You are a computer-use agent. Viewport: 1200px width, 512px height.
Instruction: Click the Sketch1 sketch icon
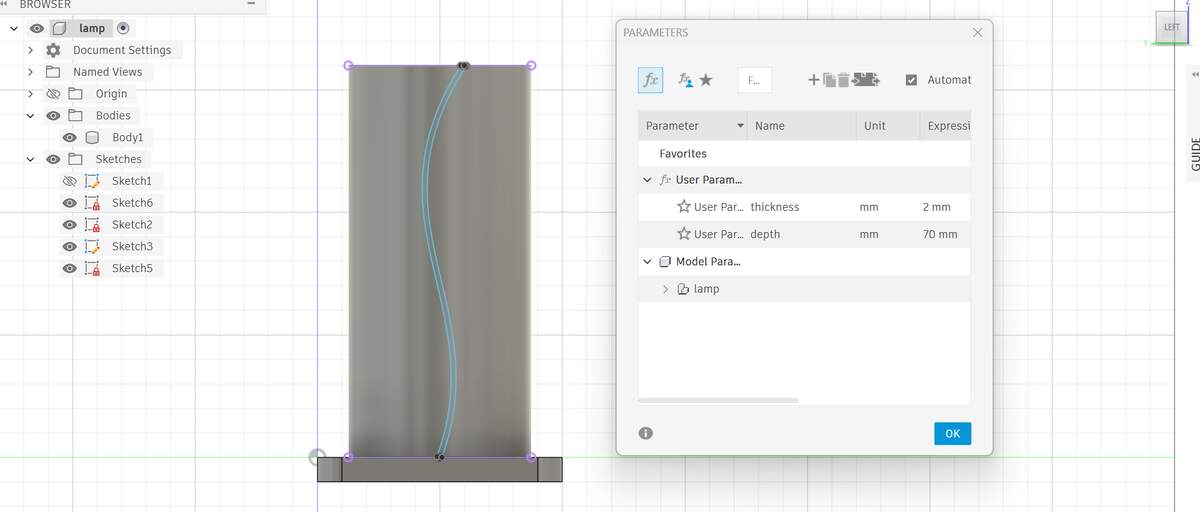93,181
